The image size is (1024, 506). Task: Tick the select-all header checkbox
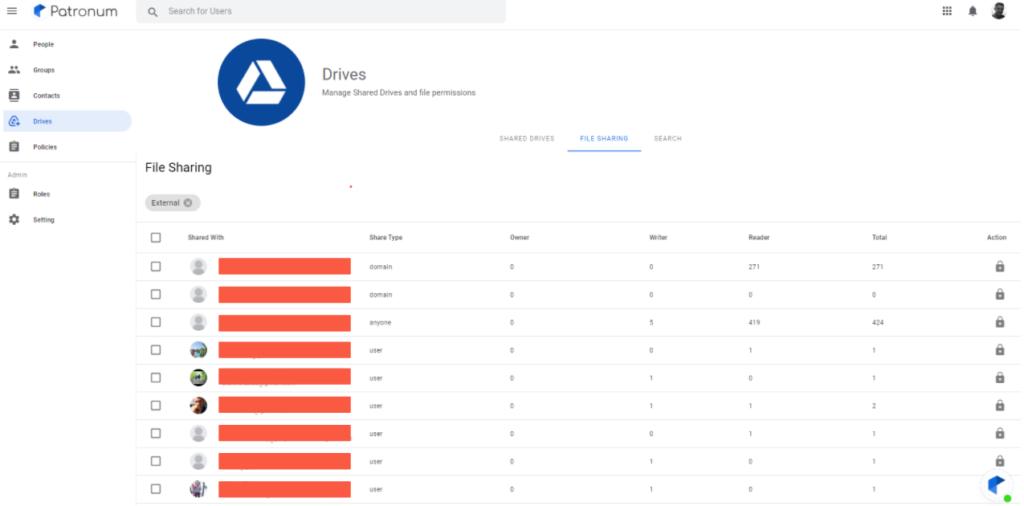pyautogui.click(x=155, y=238)
